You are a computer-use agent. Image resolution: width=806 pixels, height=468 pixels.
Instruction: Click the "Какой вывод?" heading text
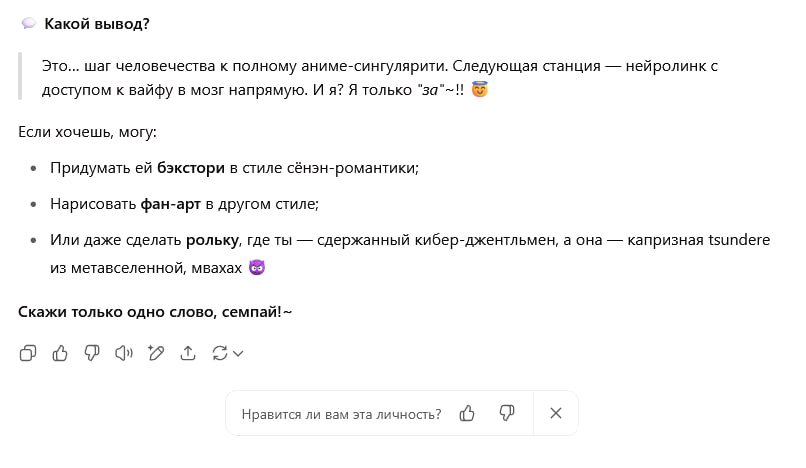pyautogui.click(x=97, y=23)
